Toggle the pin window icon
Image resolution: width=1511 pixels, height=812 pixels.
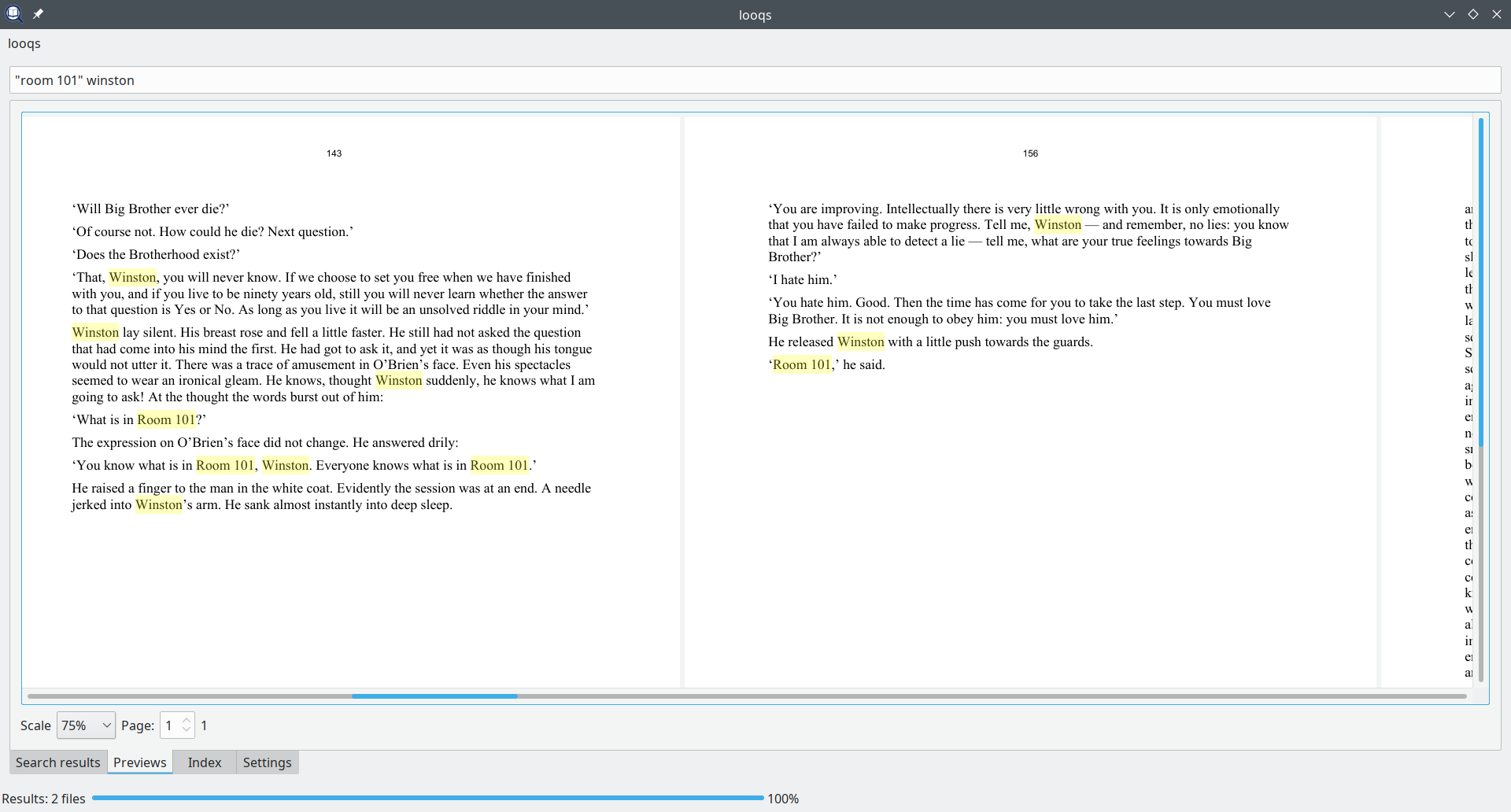click(x=38, y=14)
